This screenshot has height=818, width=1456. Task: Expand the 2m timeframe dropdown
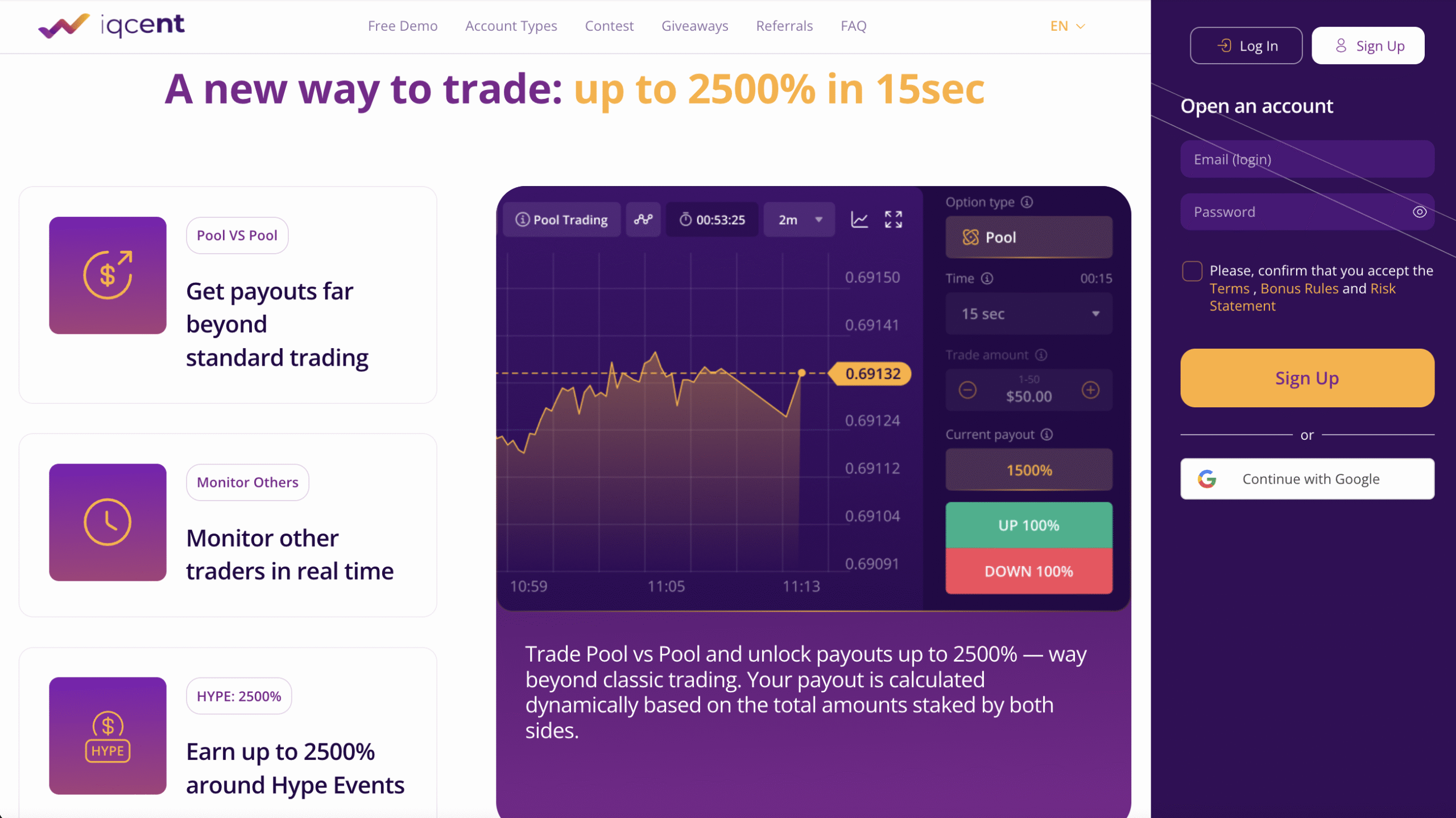point(799,220)
